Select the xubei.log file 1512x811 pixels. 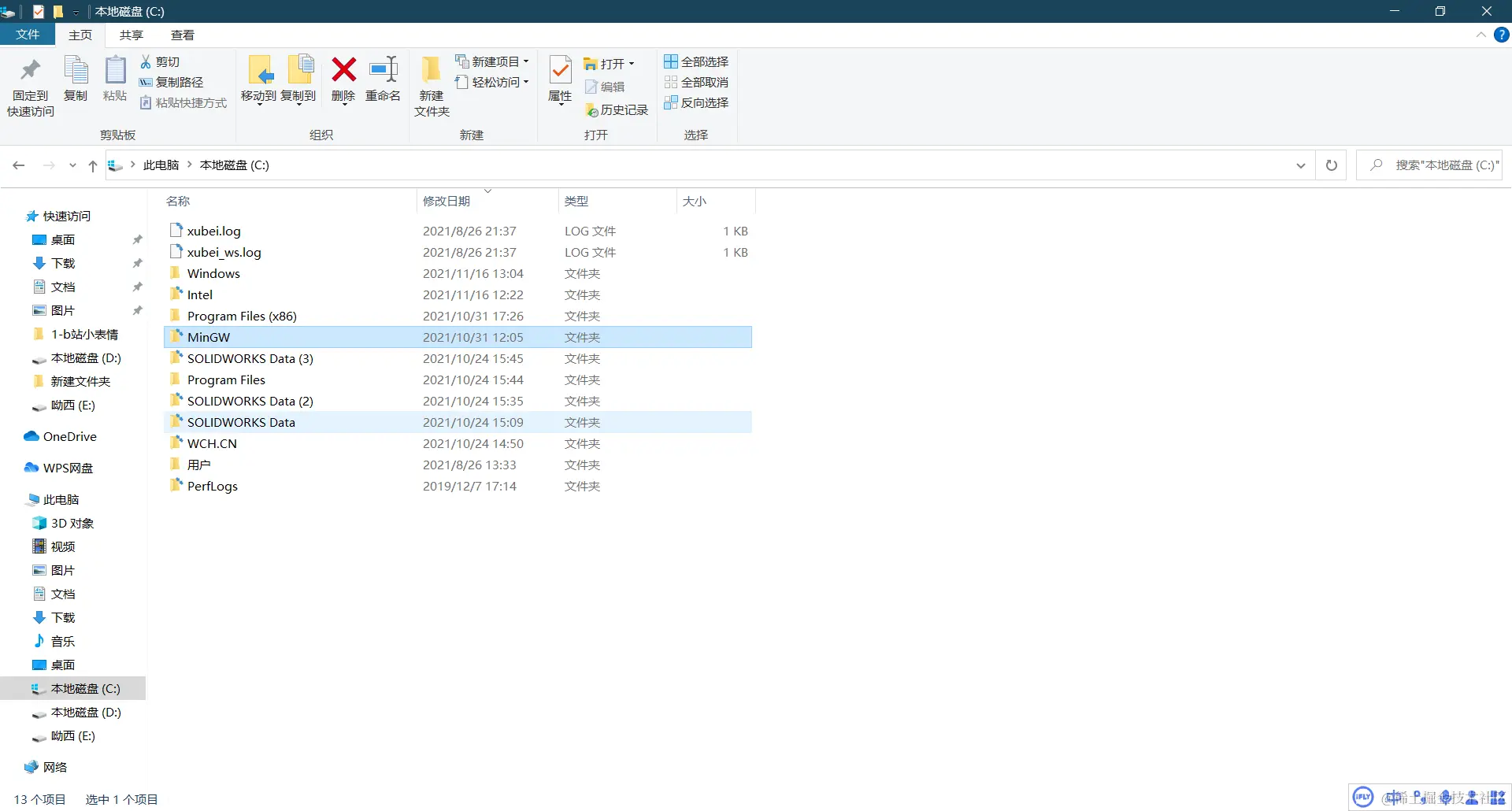tap(458, 231)
